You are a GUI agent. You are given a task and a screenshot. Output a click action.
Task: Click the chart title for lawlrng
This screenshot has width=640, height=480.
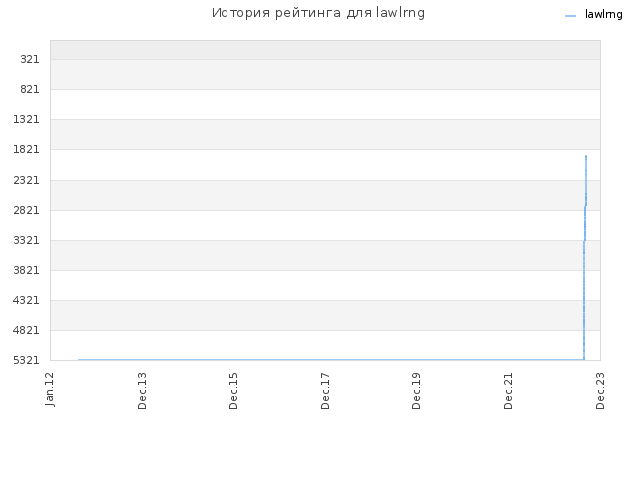[x=318, y=13]
